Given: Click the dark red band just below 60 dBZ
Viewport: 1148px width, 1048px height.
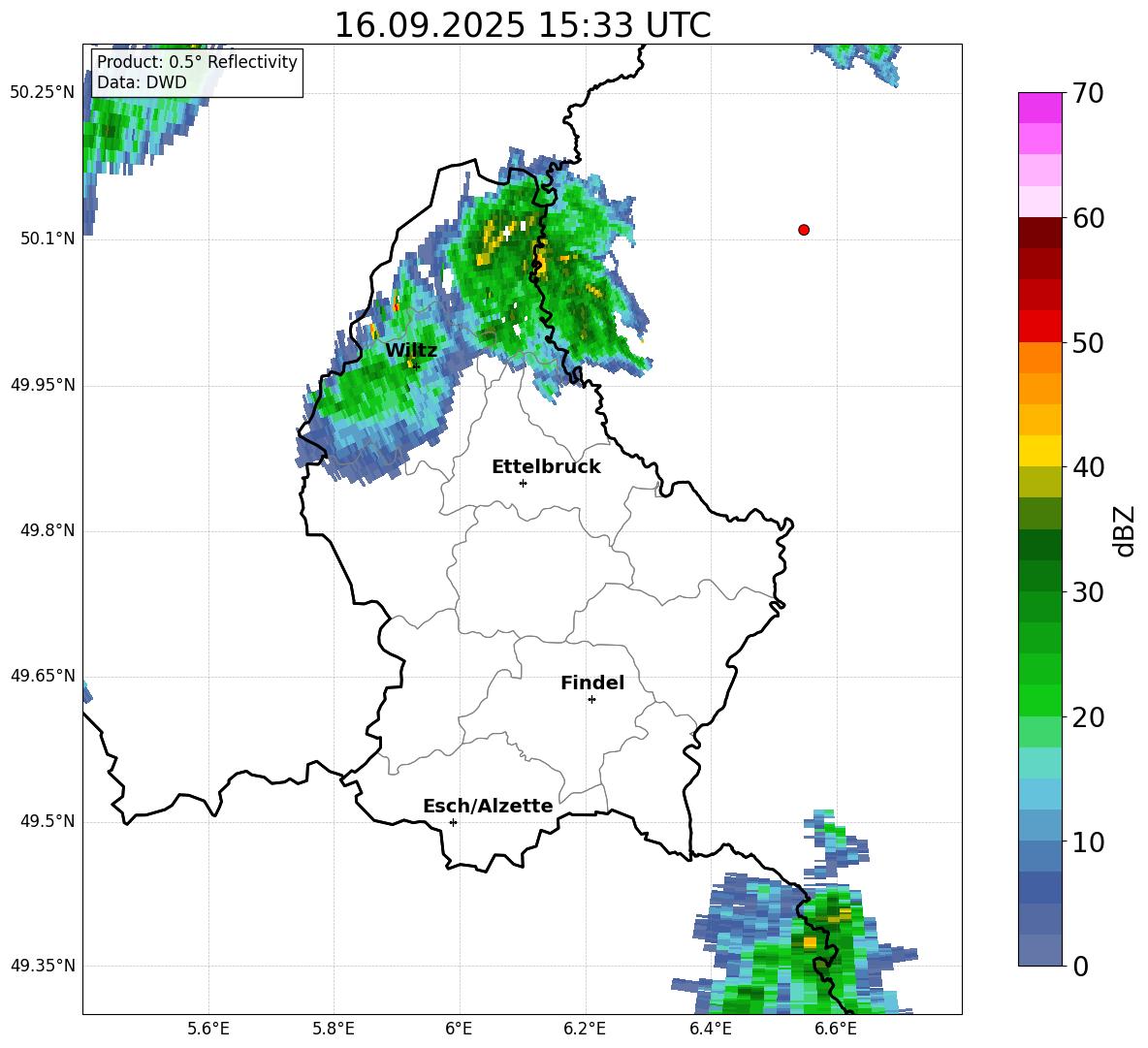Looking at the screenshot, I should pyautogui.click(x=1040, y=233).
